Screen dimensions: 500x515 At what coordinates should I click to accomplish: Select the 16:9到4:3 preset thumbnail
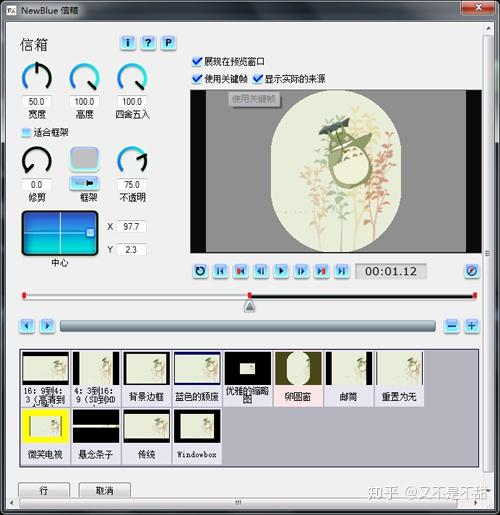point(45,379)
